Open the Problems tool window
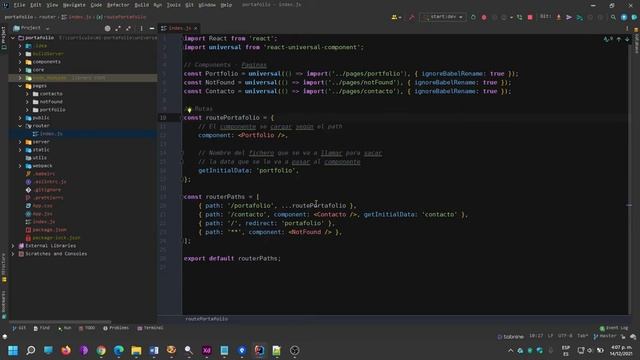Screen dimensions: 640x360 coord(116,328)
